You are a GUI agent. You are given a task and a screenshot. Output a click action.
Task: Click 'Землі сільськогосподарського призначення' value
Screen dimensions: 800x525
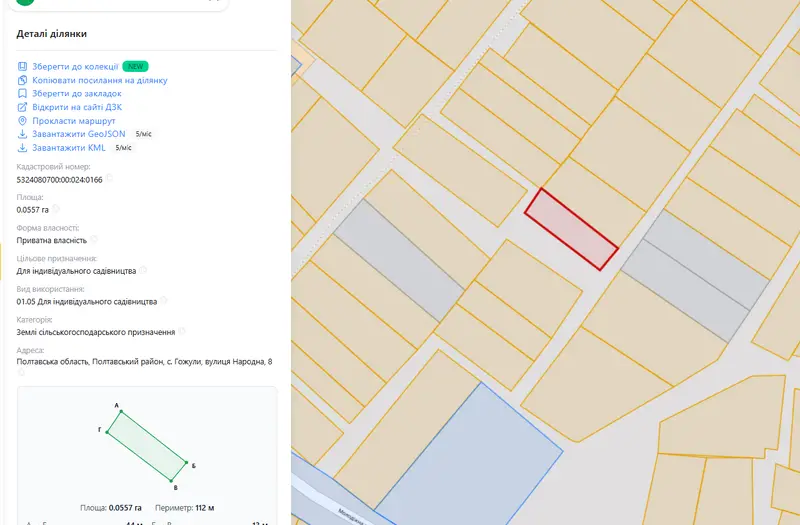[x=96, y=332]
